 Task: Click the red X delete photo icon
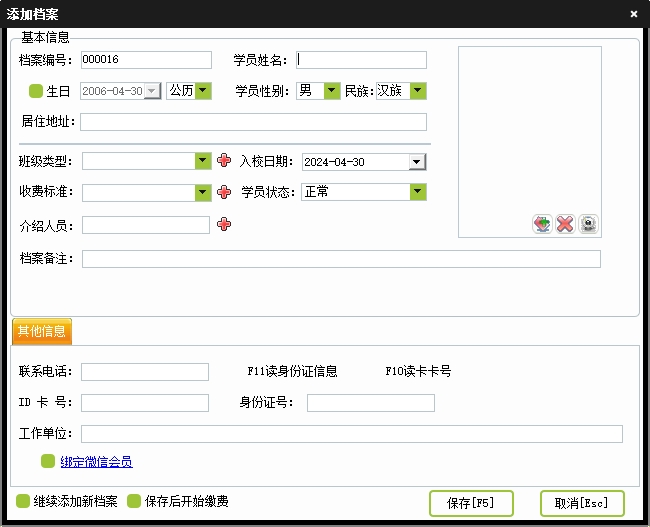[x=565, y=224]
